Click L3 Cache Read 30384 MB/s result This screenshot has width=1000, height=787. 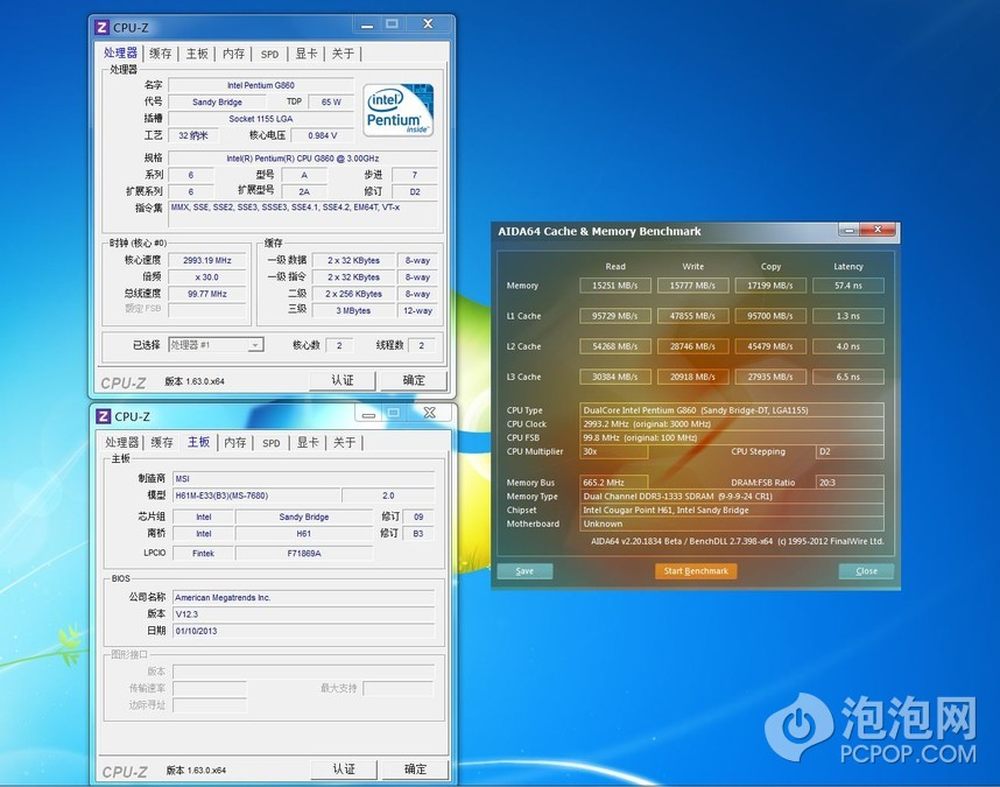(615, 377)
